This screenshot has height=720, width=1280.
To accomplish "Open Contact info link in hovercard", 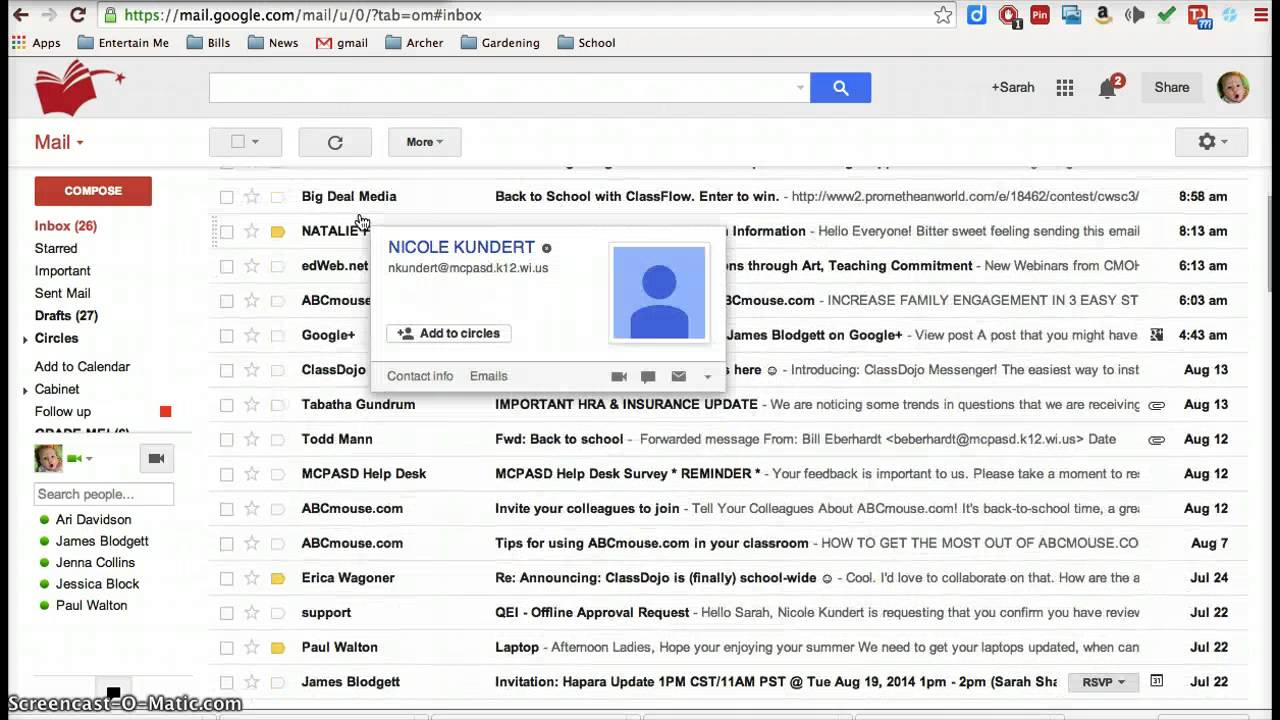I will coord(420,376).
